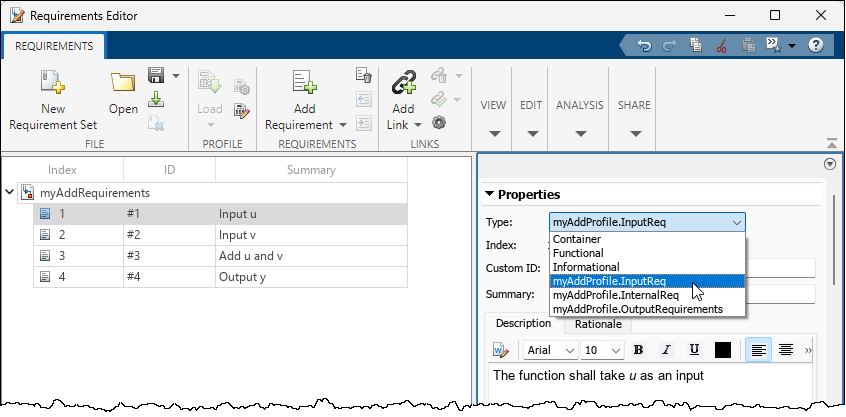Open the Arial font dropdown
Image resolution: width=846 pixels, height=417 pixels.
(x=551, y=350)
